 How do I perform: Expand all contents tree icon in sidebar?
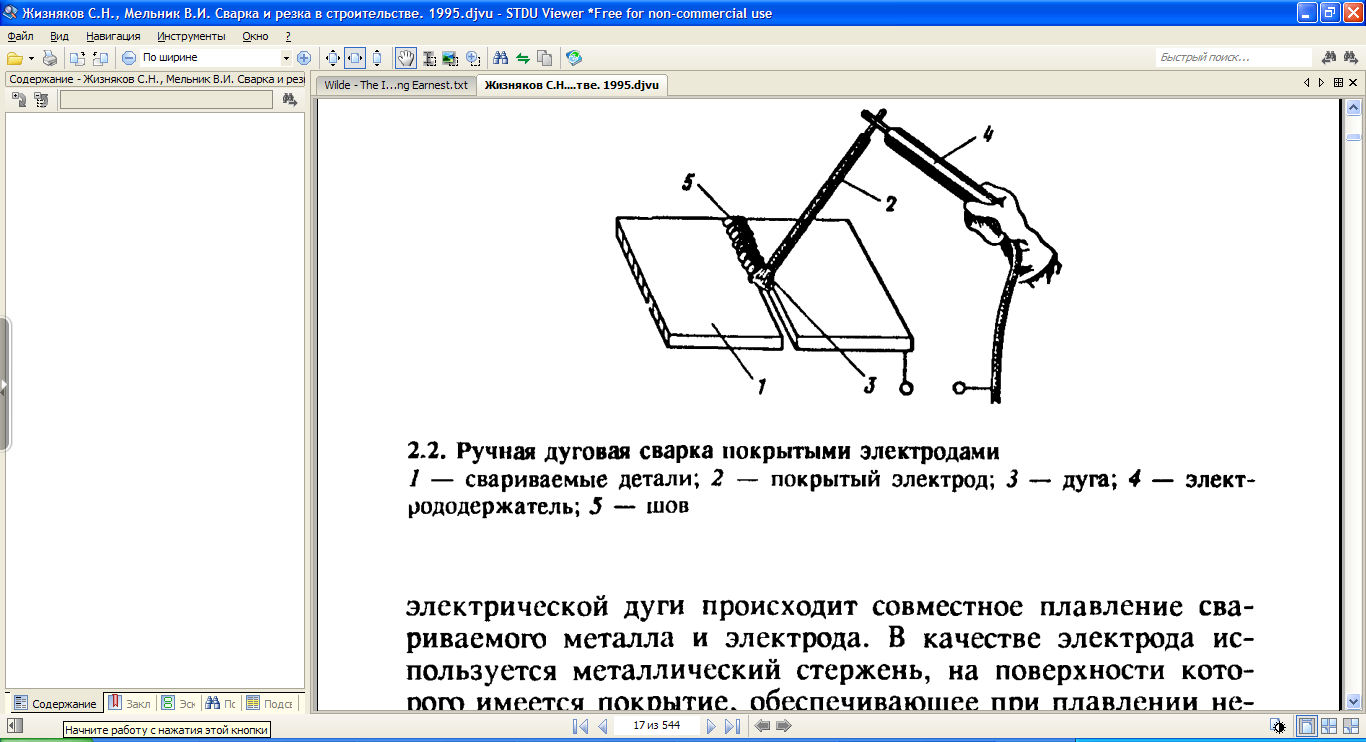pos(19,99)
